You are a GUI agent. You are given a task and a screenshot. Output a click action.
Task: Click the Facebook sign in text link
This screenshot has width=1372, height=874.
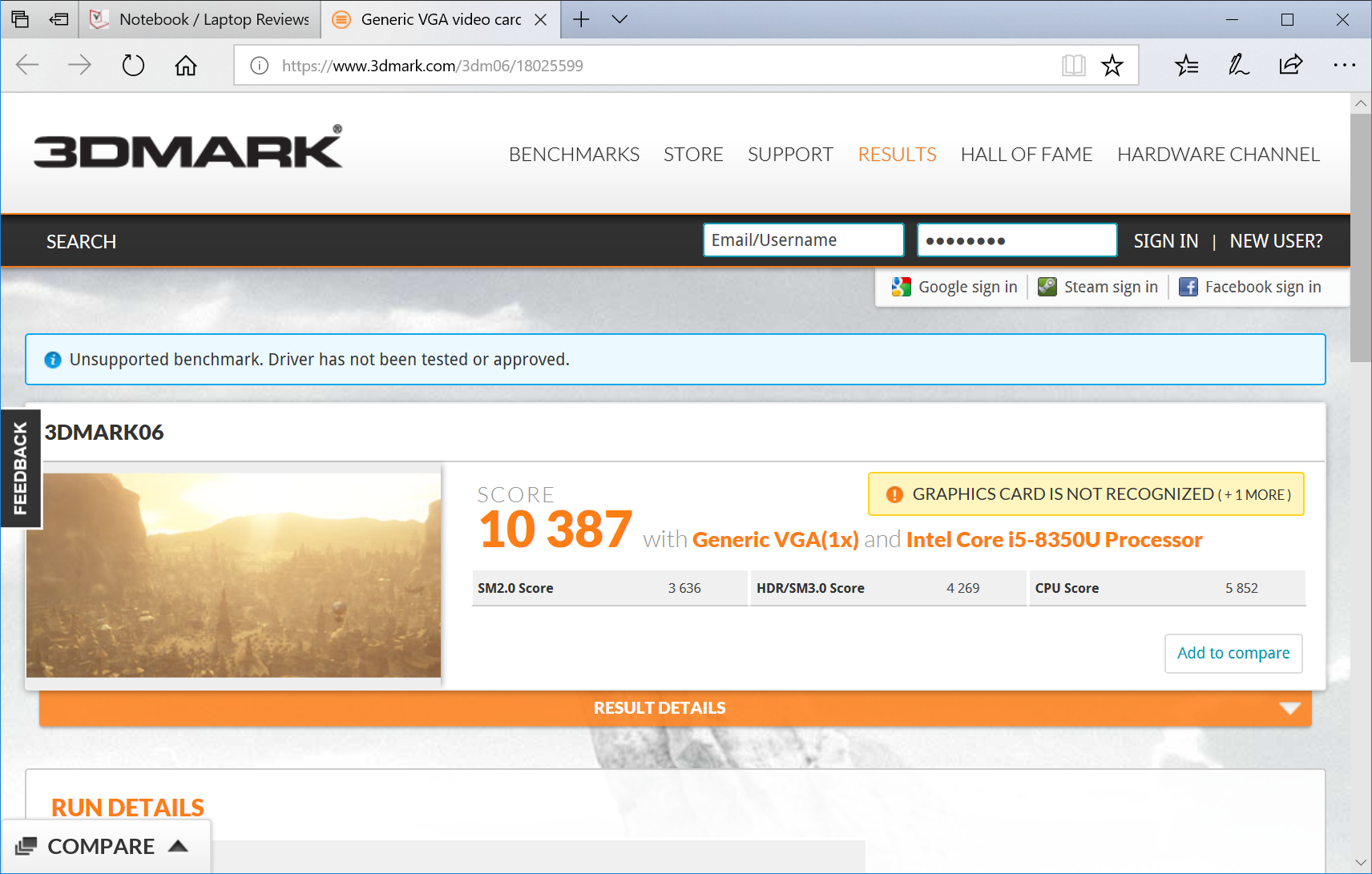pos(1263,287)
